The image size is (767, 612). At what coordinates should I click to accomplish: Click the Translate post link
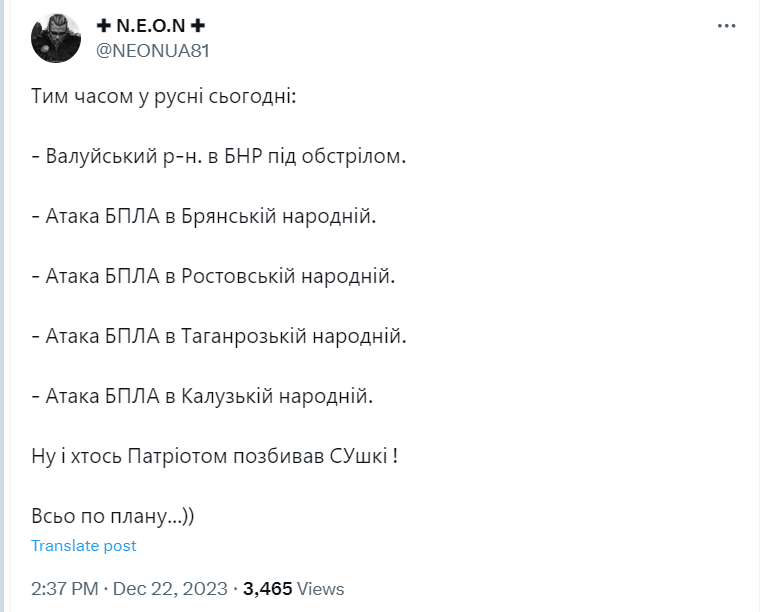(x=84, y=545)
